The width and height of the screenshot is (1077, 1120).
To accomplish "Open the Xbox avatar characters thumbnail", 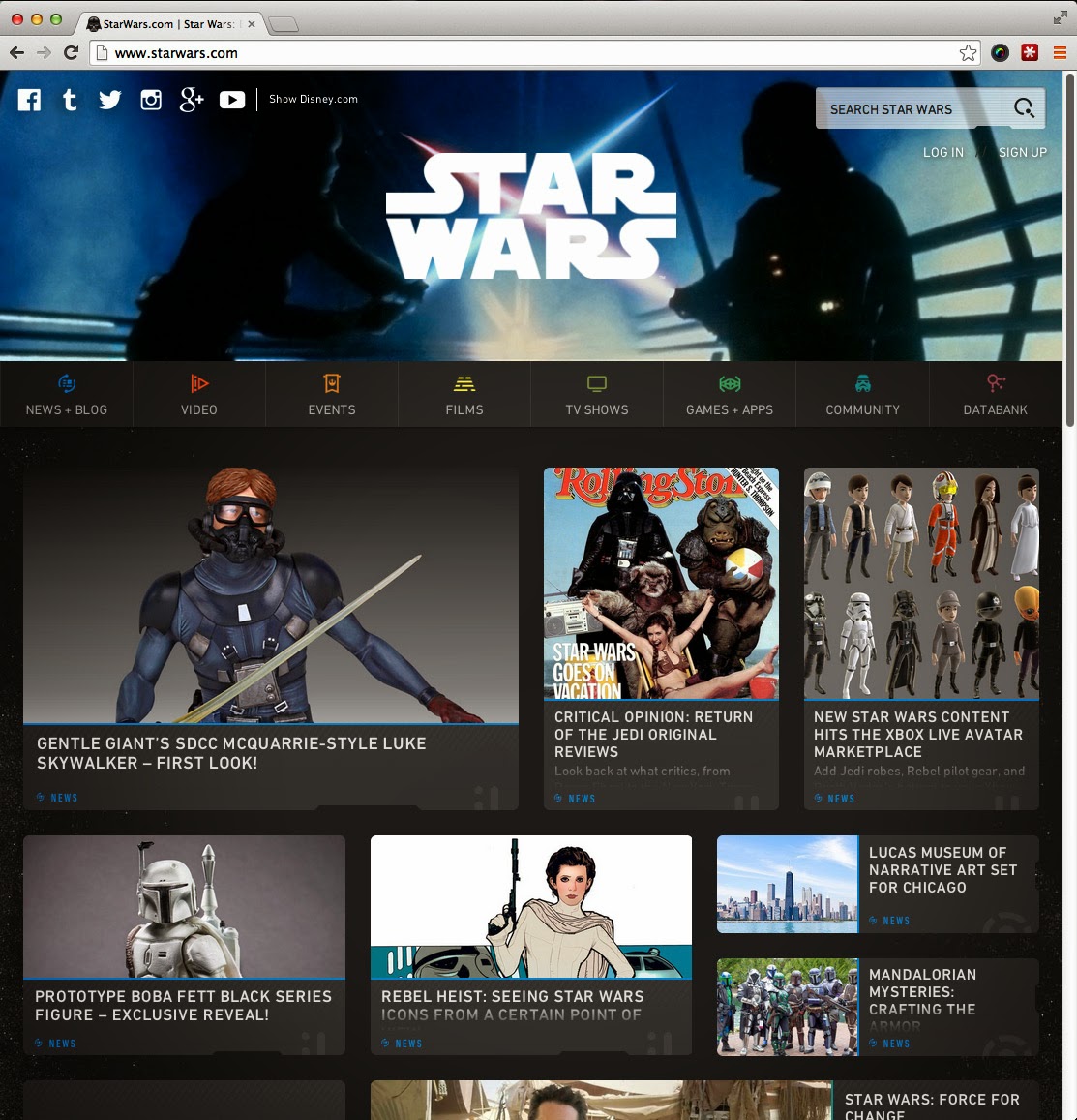I will pyautogui.click(x=921, y=583).
